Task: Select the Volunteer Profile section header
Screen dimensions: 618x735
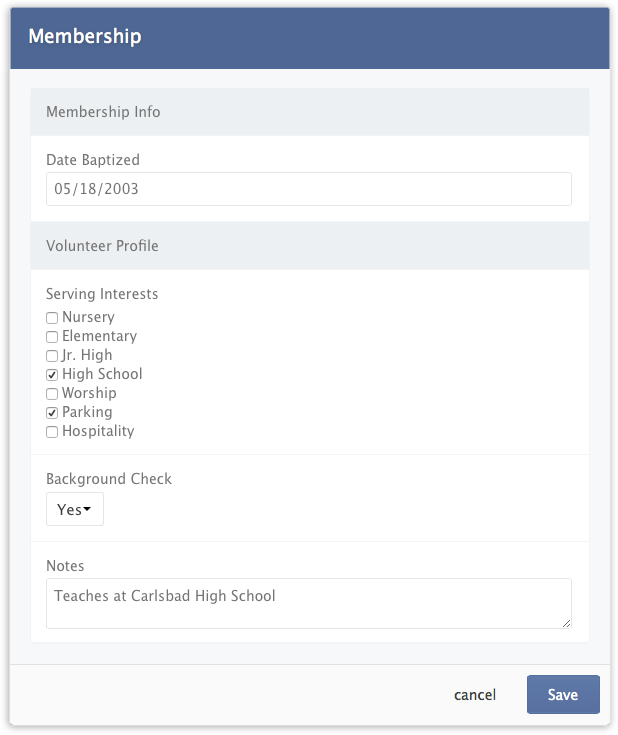Action: click(102, 246)
